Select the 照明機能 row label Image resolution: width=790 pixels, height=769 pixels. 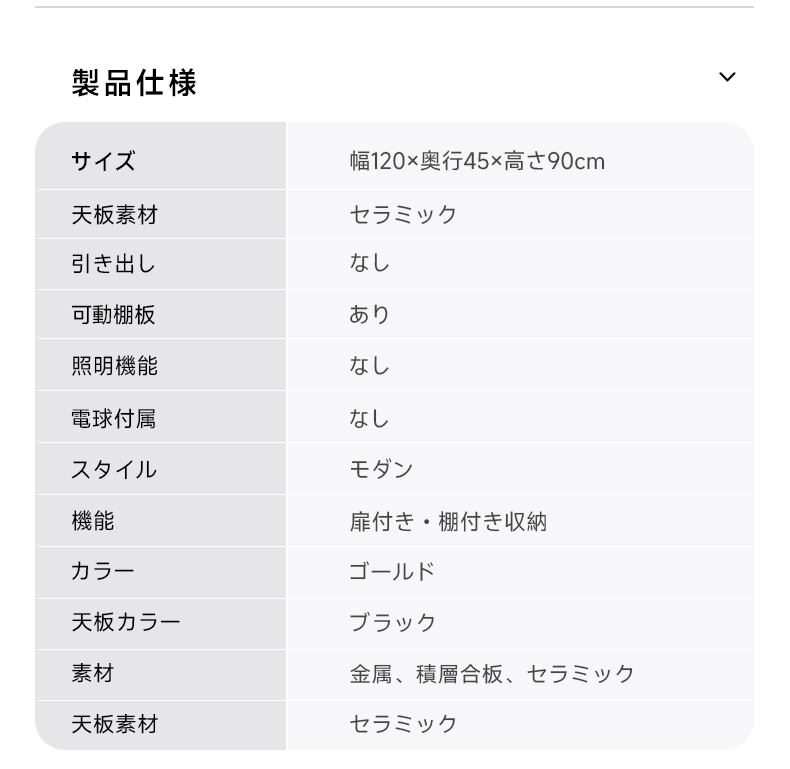pyautogui.click(x=114, y=366)
